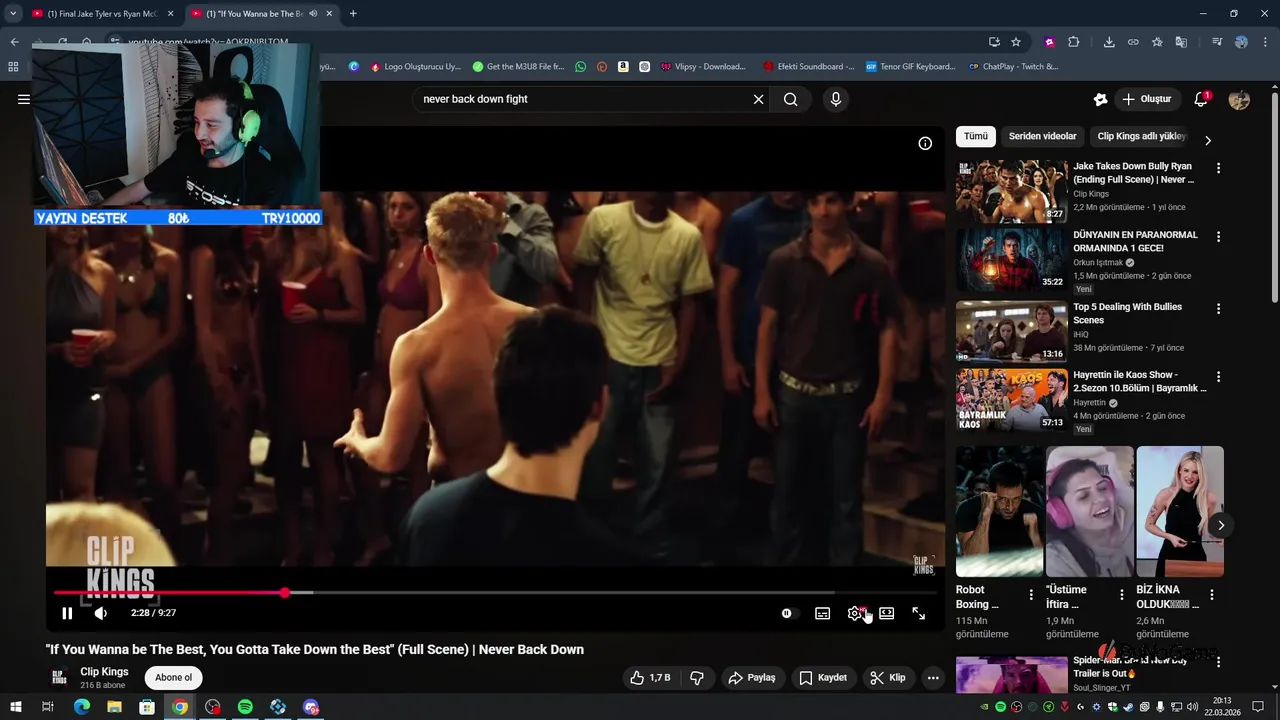Share the video via Paylaş
1280x720 pixels.
coord(751,678)
